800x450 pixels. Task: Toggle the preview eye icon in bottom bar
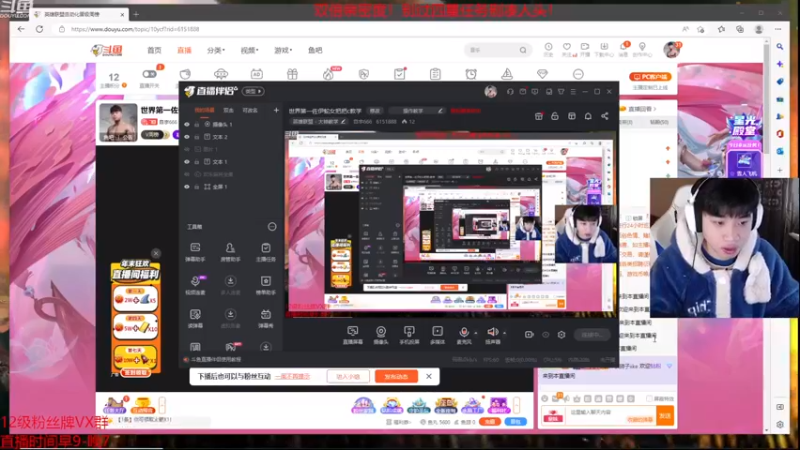[x=545, y=335]
